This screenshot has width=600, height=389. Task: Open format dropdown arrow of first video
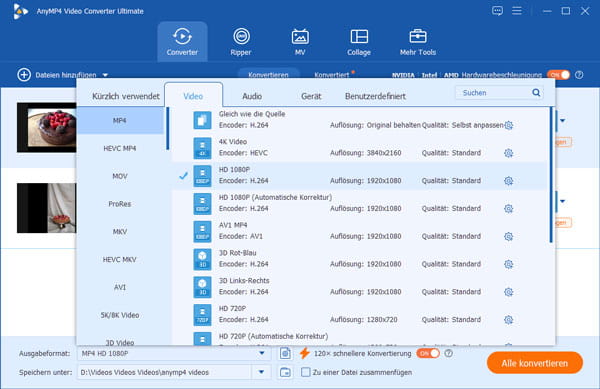tap(562, 120)
